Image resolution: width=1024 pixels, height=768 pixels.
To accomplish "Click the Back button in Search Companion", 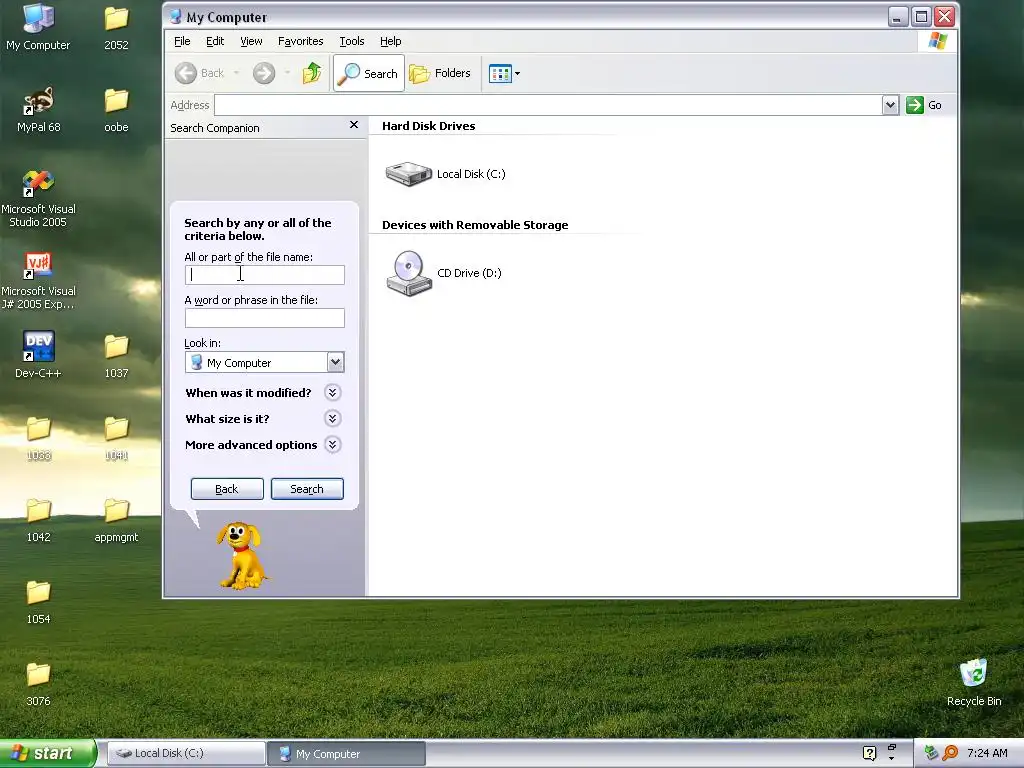I will click(227, 489).
